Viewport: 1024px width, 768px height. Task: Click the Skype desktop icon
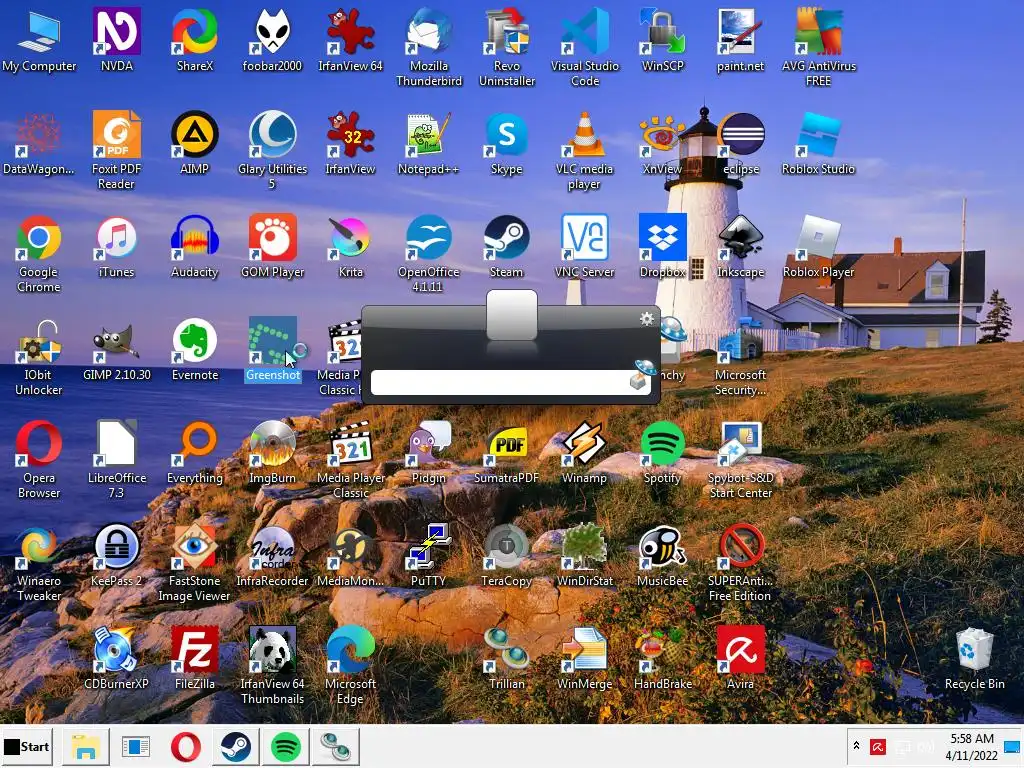pos(507,142)
